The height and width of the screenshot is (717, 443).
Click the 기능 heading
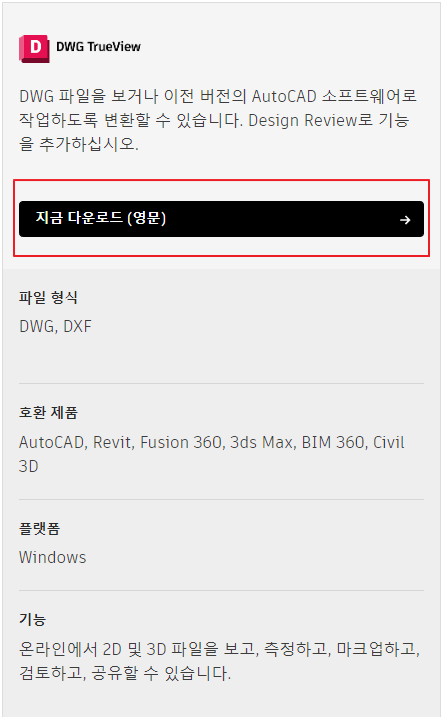32,620
